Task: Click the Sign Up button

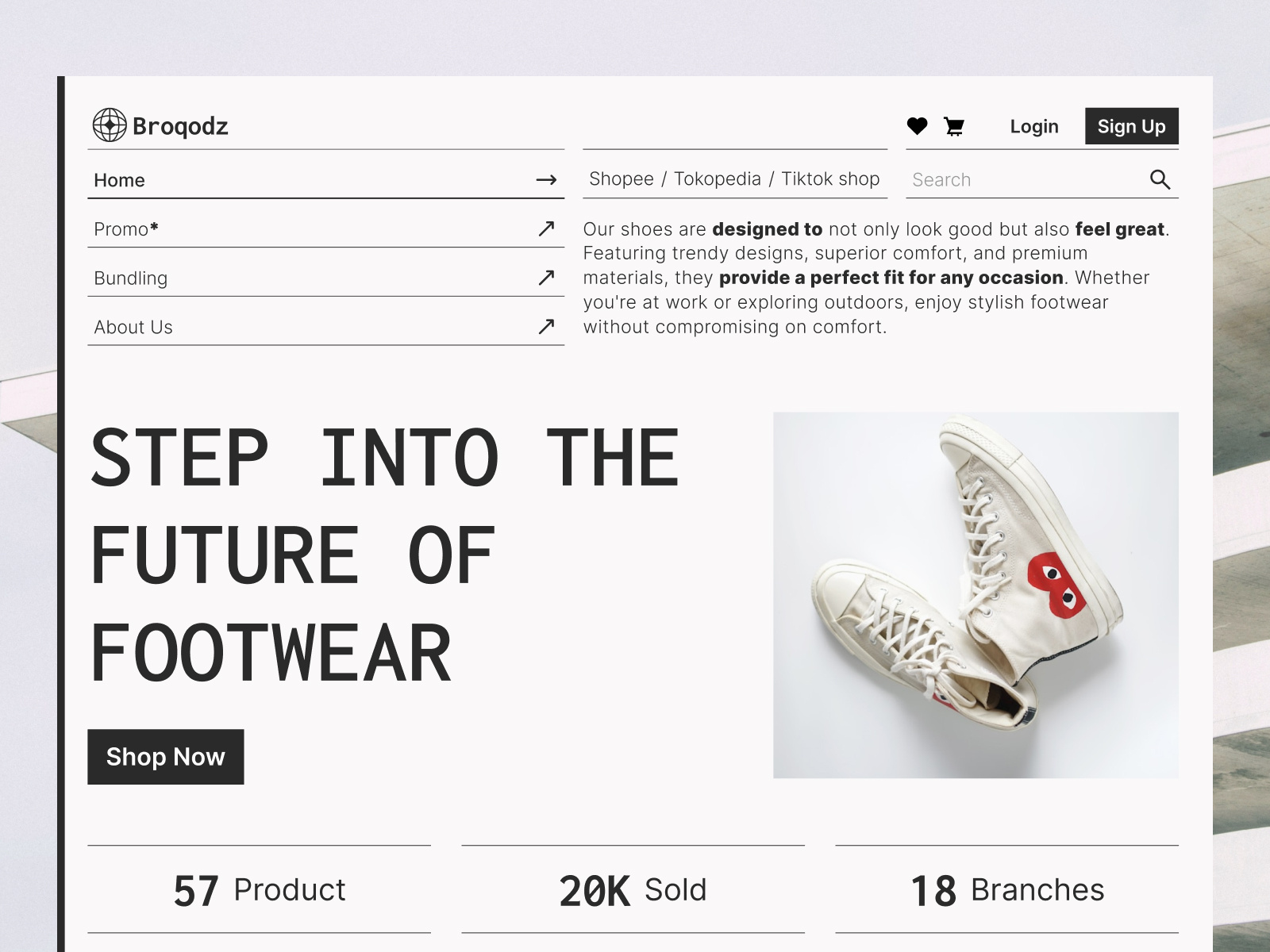Action: click(1131, 126)
